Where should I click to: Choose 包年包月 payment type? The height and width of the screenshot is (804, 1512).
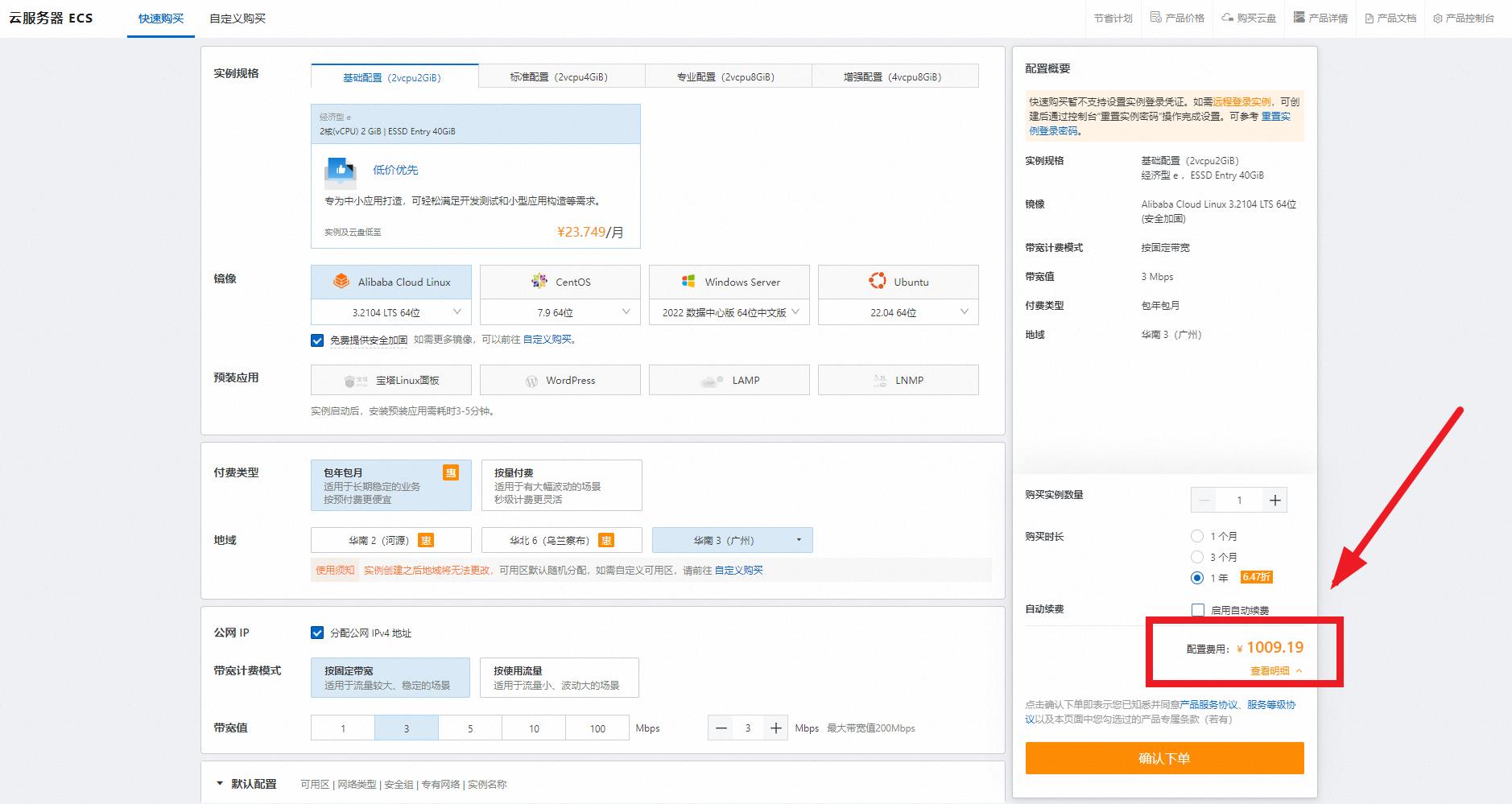click(x=391, y=485)
